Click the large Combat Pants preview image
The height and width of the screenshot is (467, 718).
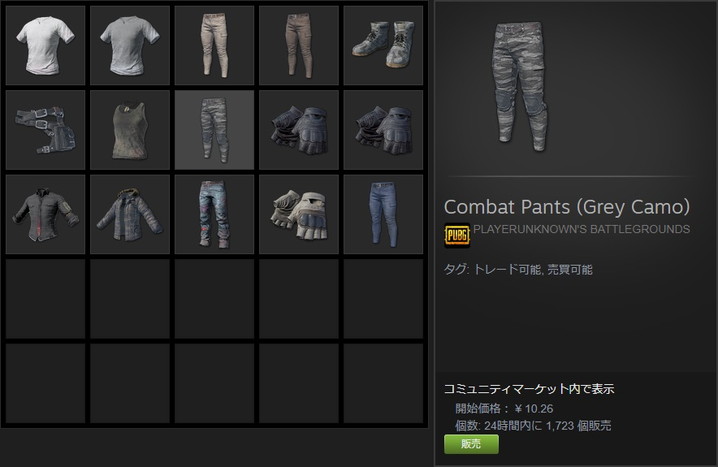(x=520, y=87)
